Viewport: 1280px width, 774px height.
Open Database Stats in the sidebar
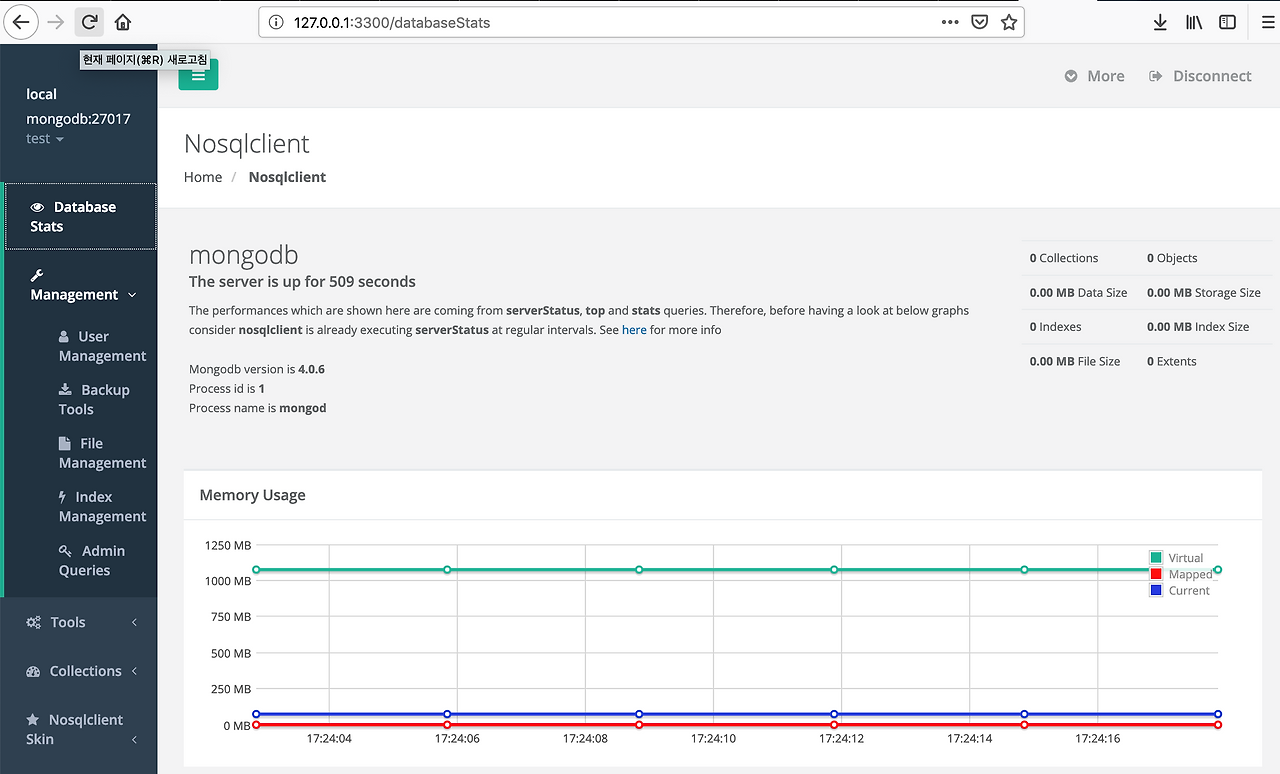pyautogui.click(x=80, y=216)
